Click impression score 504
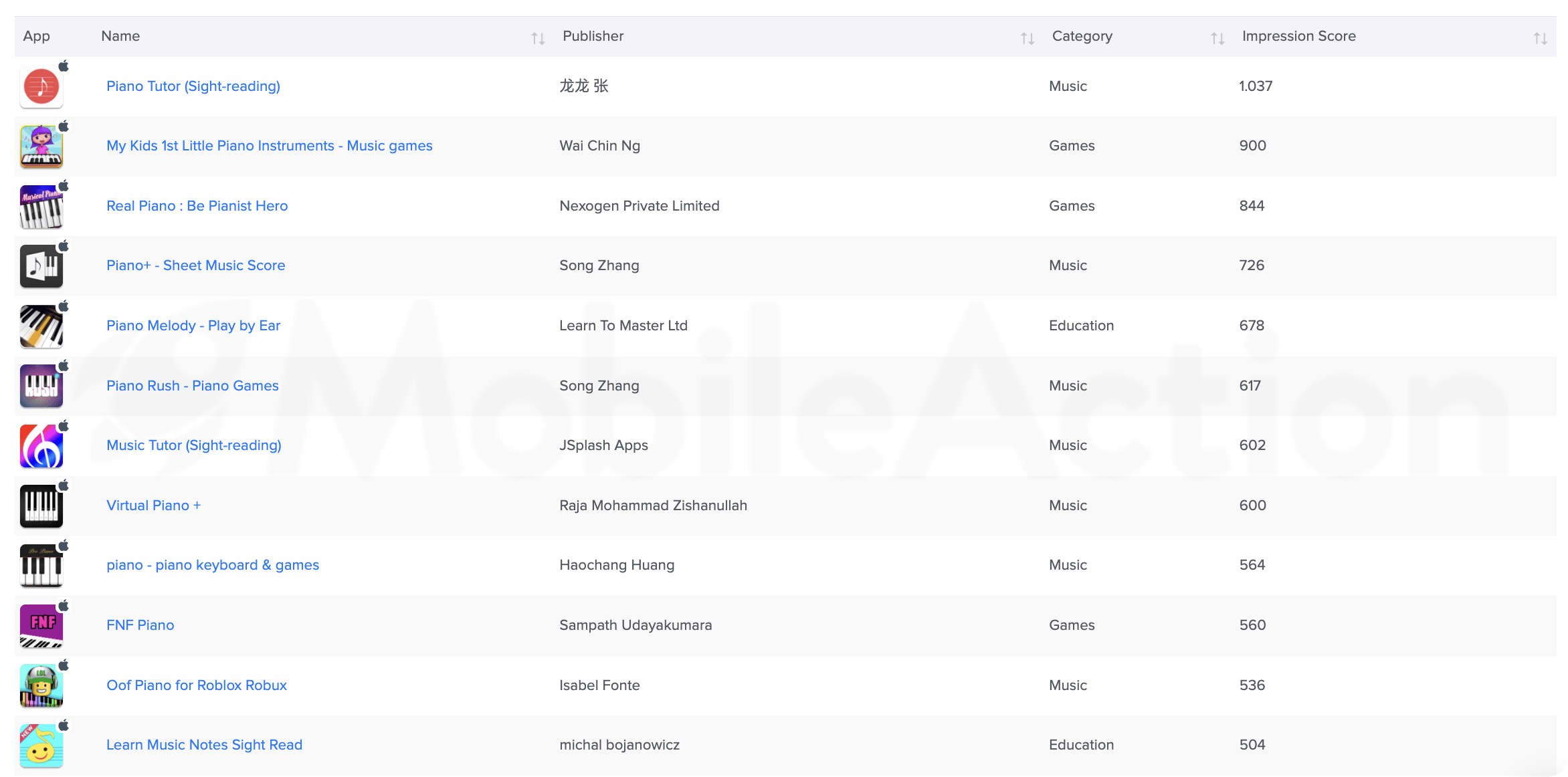The width and height of the screenshot is (1568, 777). click(x=1252, y=745)
